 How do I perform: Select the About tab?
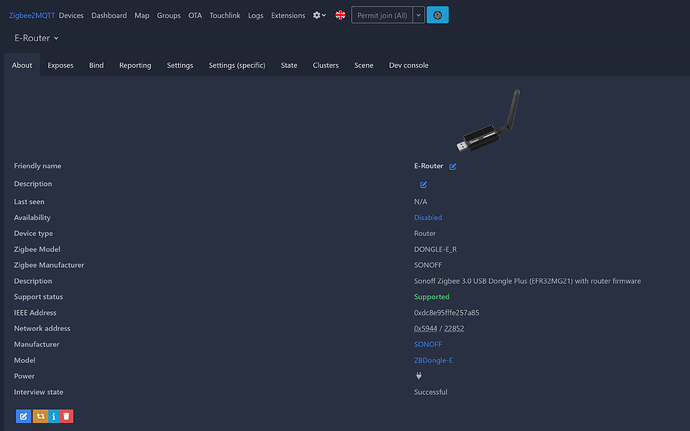tap(22, 65)
